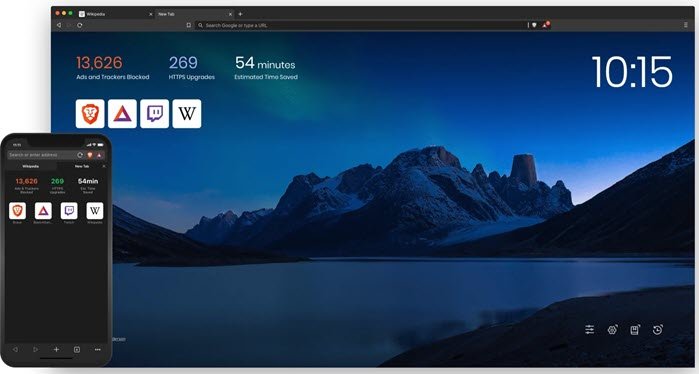Image resolution: width=699 pixels, height=374 pixels.
Task: Tap the Brave Rewards icon on the phone
Action: tap(99, 155)
